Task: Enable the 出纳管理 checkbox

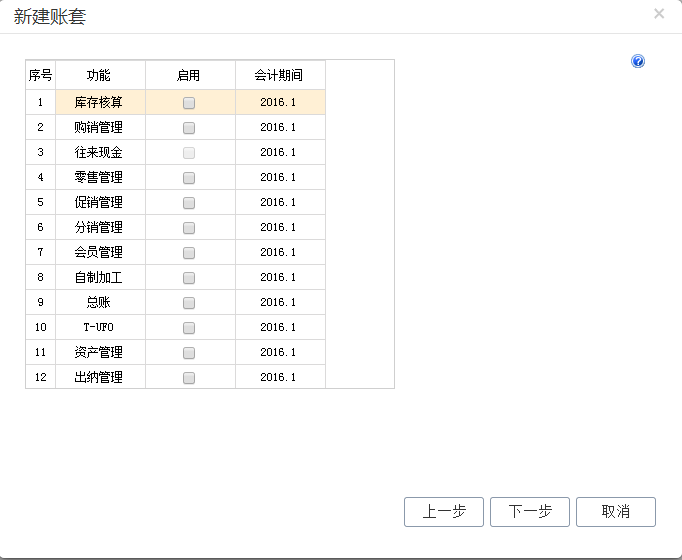Action: (x=189, y=378)
